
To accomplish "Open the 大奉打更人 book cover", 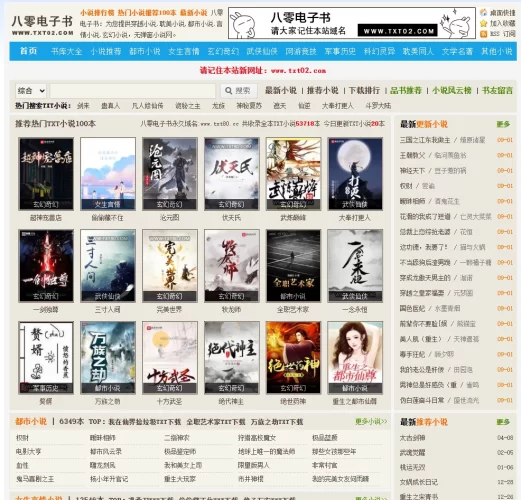I will point(355,174).
